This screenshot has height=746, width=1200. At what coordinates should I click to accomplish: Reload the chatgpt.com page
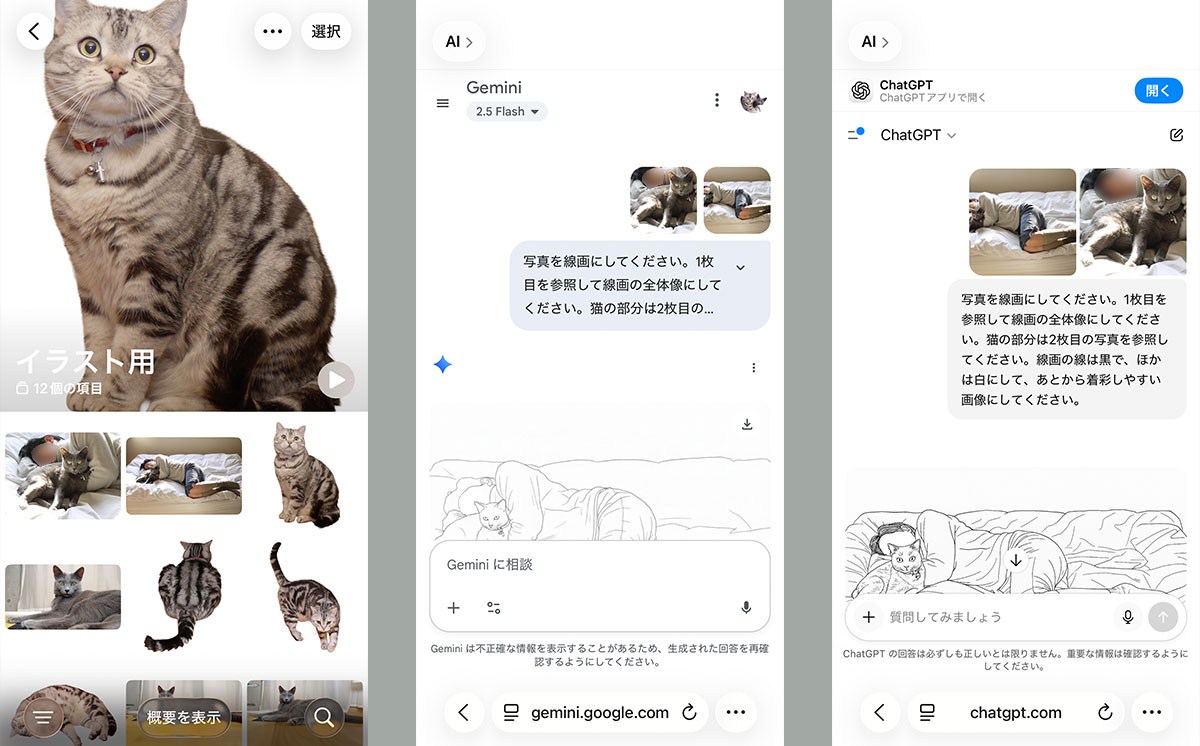(x=1104, y=712)
